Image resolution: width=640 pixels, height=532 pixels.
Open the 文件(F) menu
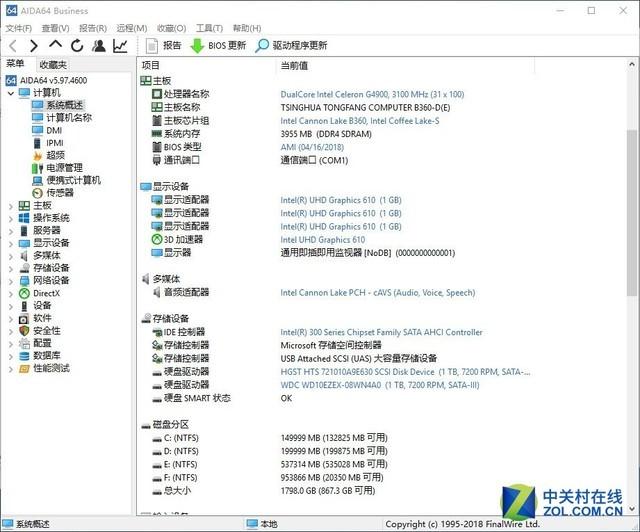(18, 28)
